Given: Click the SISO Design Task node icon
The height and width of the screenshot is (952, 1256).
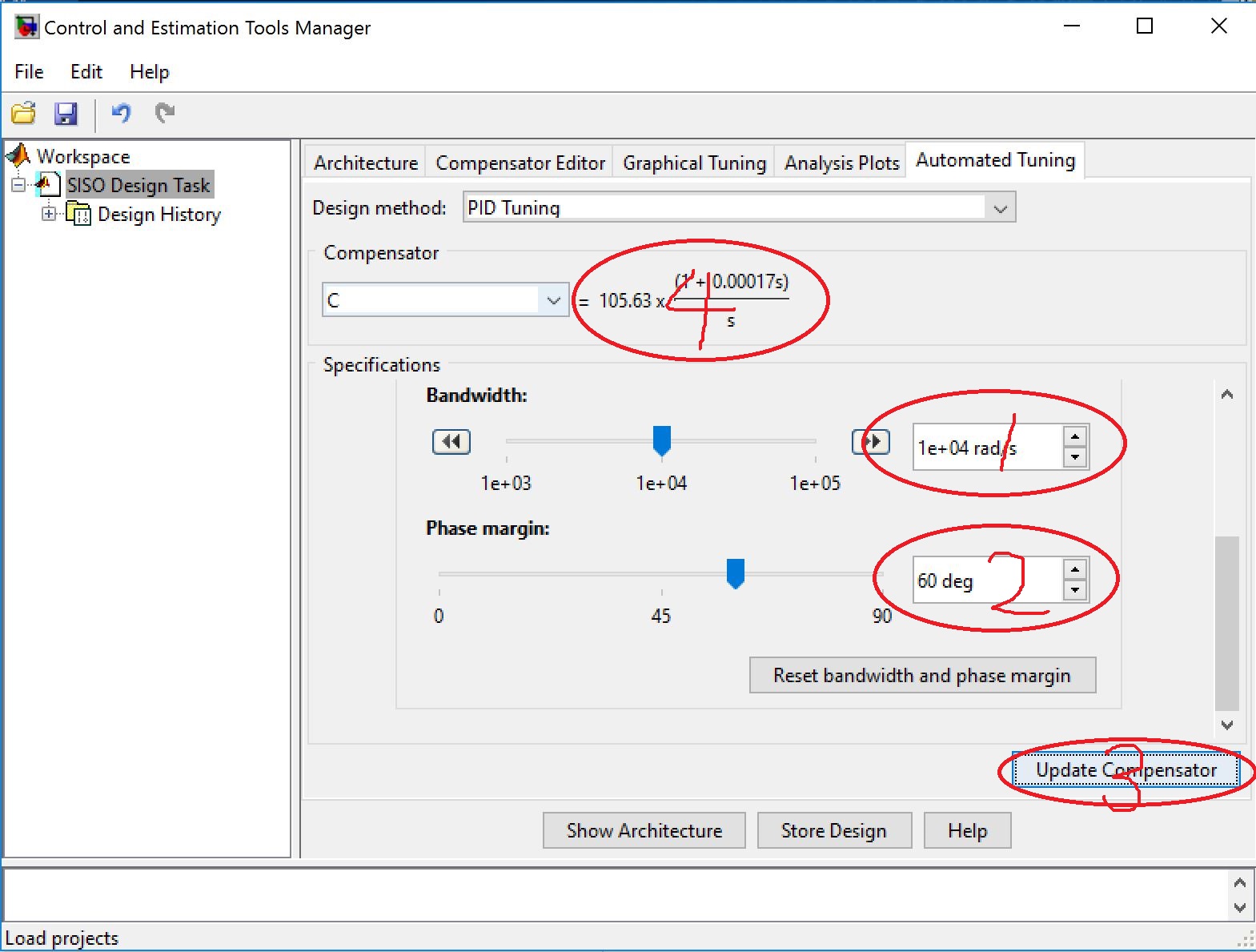Looking at the screenshot, I should pyautogui.click(x=48, y=185).
